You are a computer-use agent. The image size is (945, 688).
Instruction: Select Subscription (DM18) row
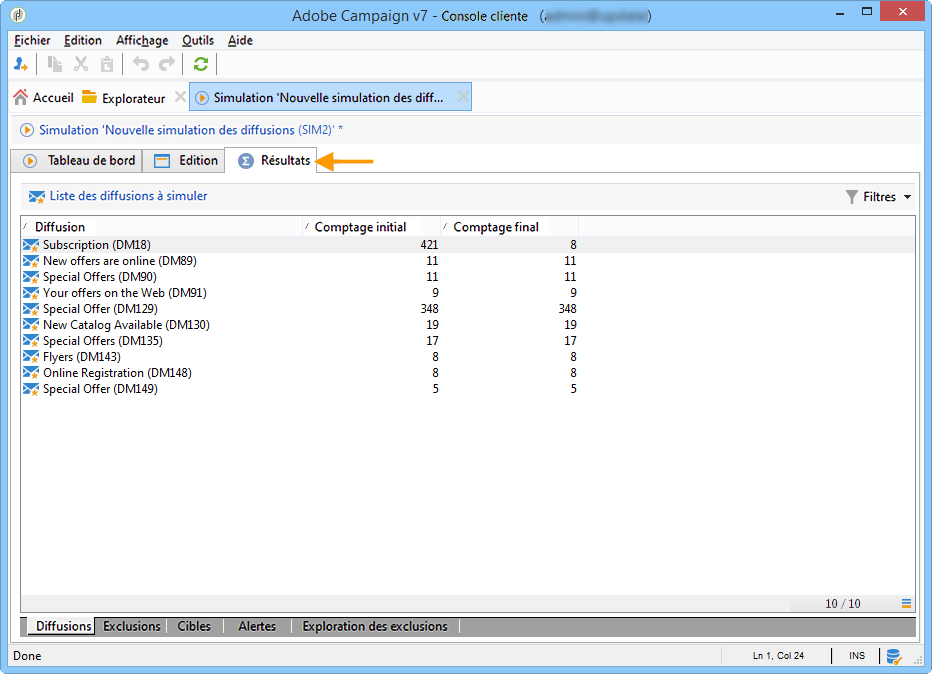[467, 245]
